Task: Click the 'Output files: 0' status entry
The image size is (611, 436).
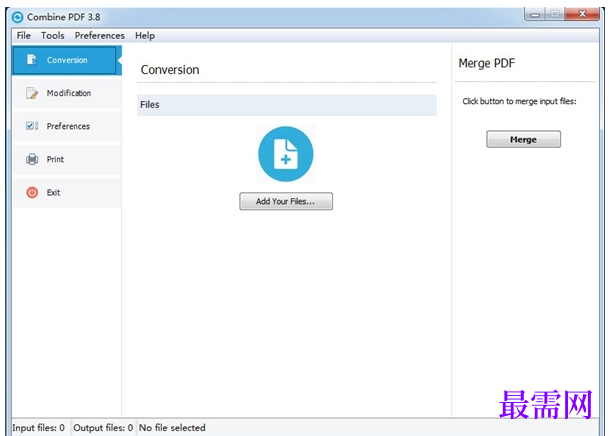Action: click(x=103, y=428)
